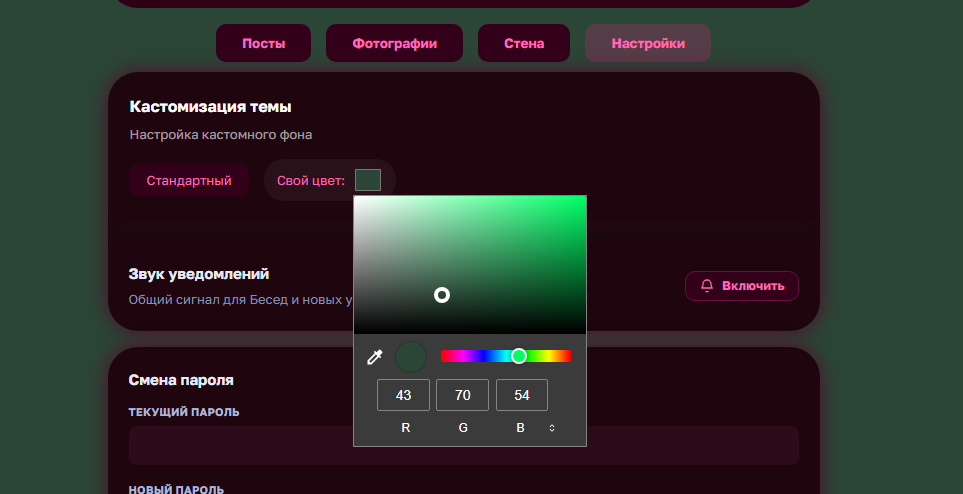Toggle RGB color format arrows

point(552,428)
